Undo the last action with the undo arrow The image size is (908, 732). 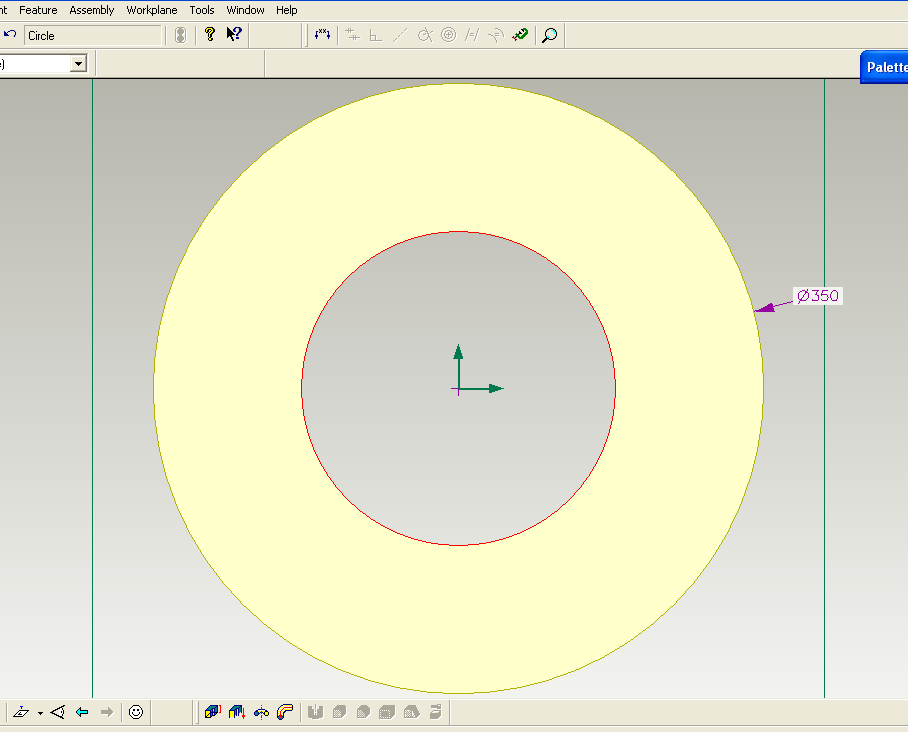pyautogui.click(x=10, y=35)
